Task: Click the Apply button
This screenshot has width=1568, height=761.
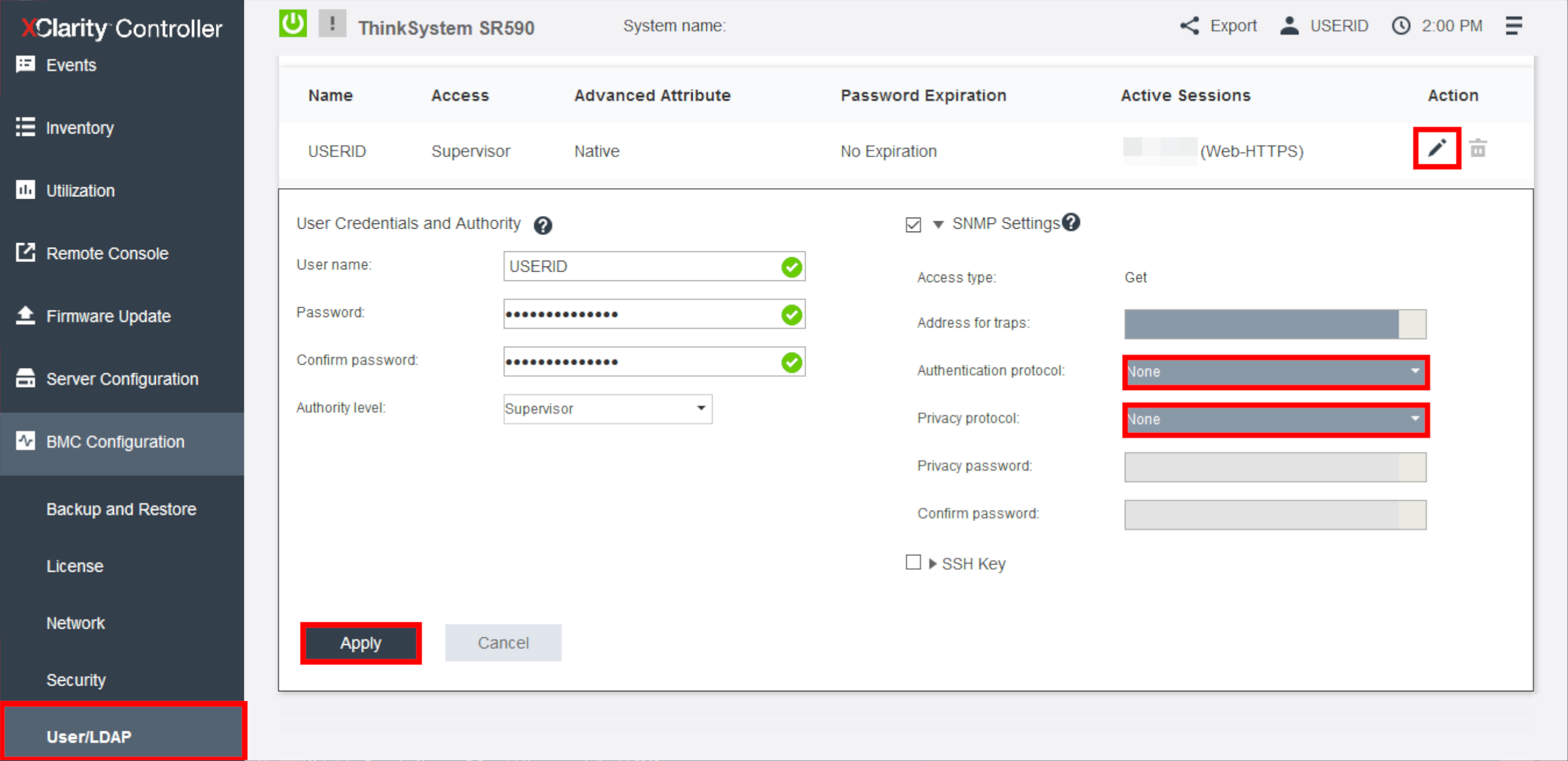Action: tap(361, 643)
